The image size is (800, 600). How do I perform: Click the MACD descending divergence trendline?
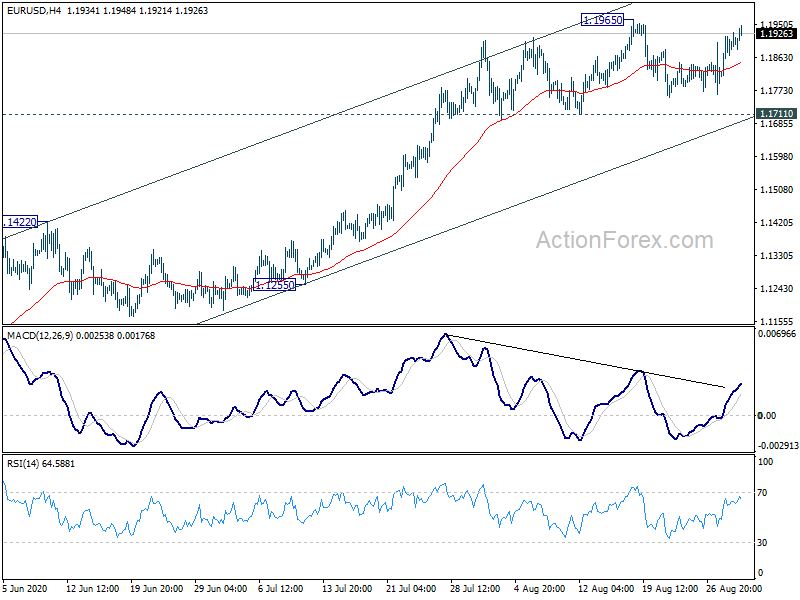[585, 361]
